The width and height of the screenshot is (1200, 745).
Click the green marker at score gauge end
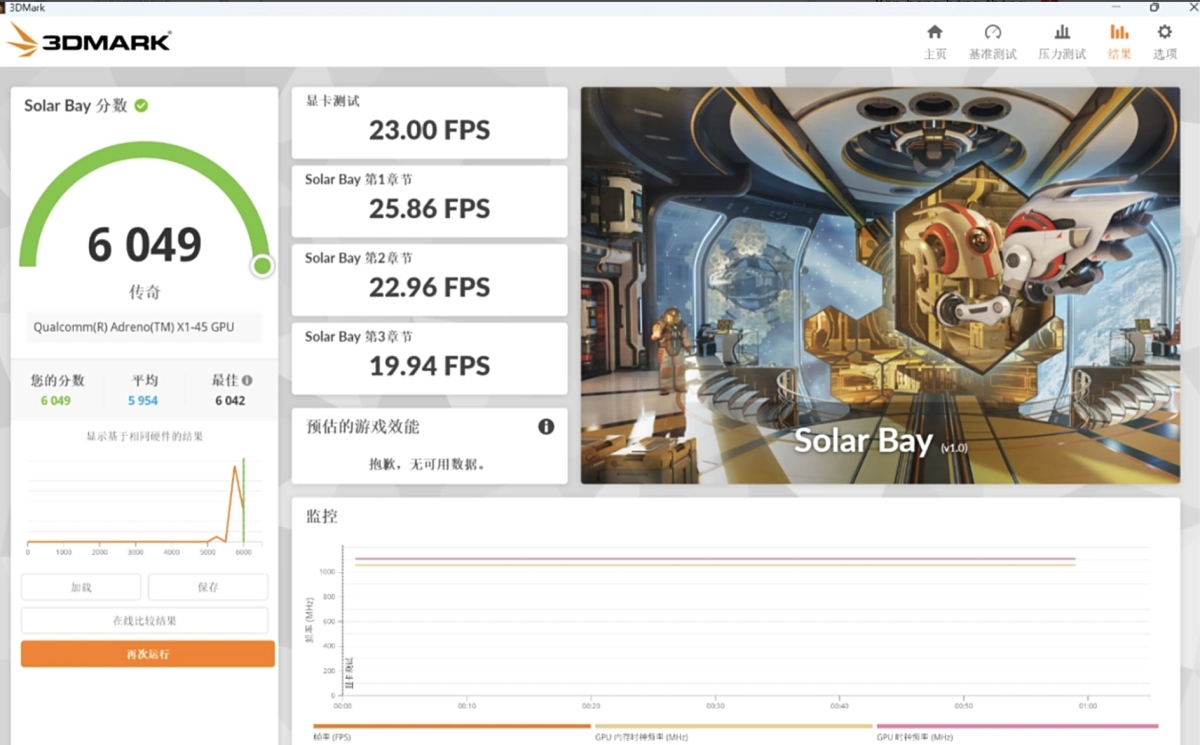pos(262,265)
